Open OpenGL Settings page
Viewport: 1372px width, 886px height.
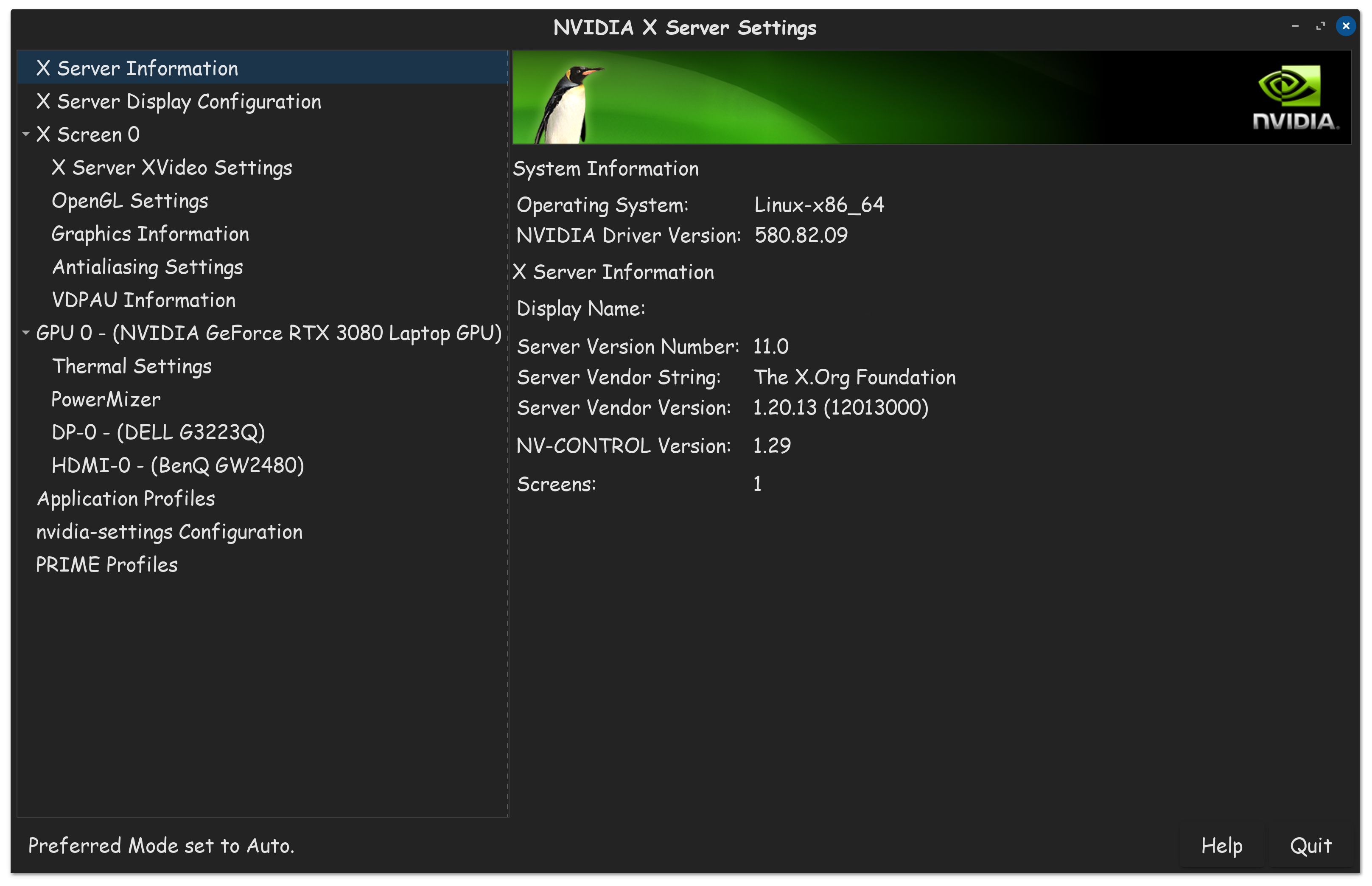pos(129,201)
